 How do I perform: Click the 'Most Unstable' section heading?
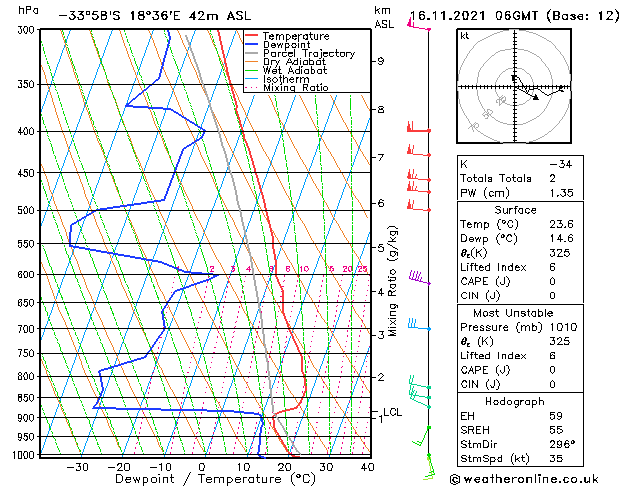513,313
